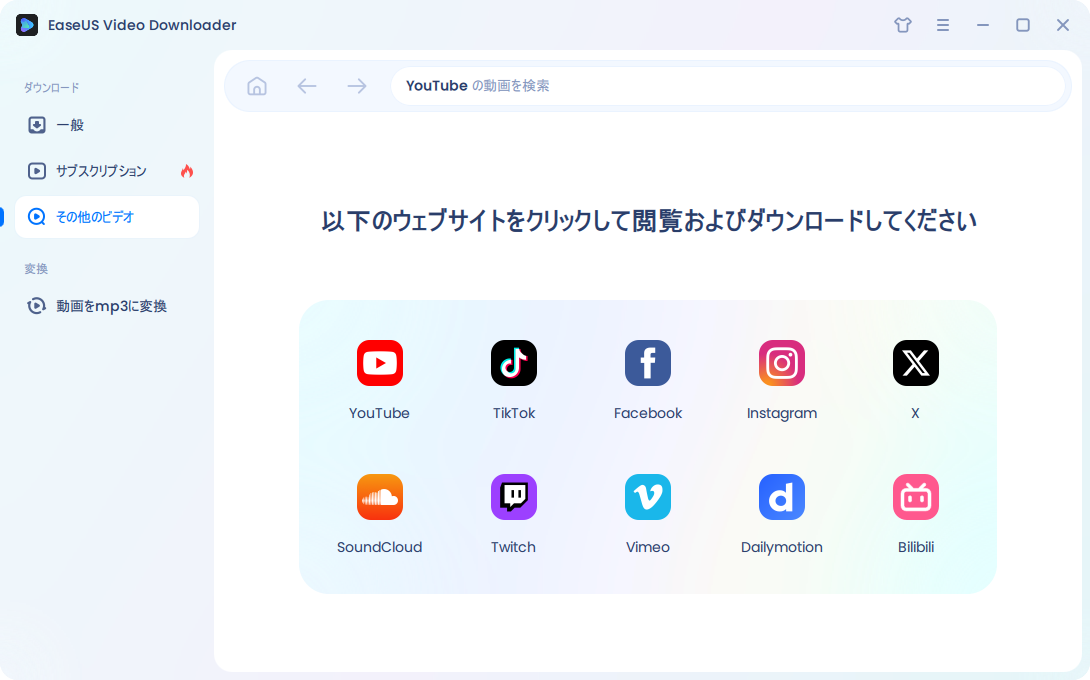Viewport: 1090px width, 680px height.
Task: Select the SoundCloud icon
Action: coord(380,497)
